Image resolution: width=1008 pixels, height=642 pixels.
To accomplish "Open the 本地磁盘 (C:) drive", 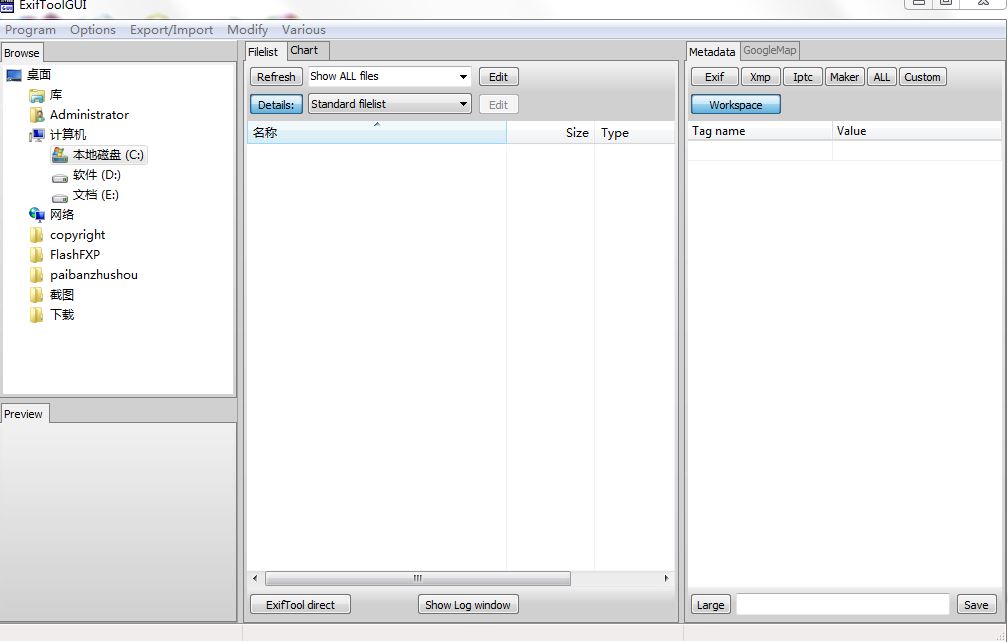I will coord(101,154).
